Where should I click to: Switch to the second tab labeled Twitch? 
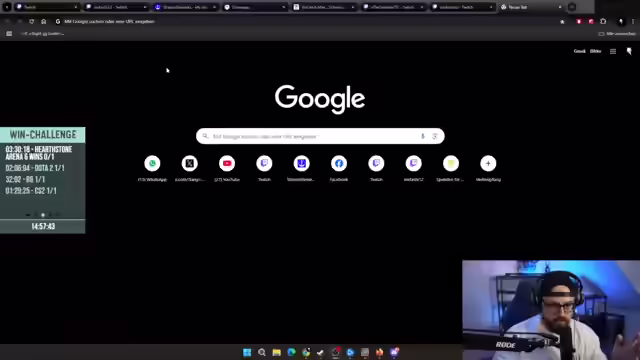(116, 7)
